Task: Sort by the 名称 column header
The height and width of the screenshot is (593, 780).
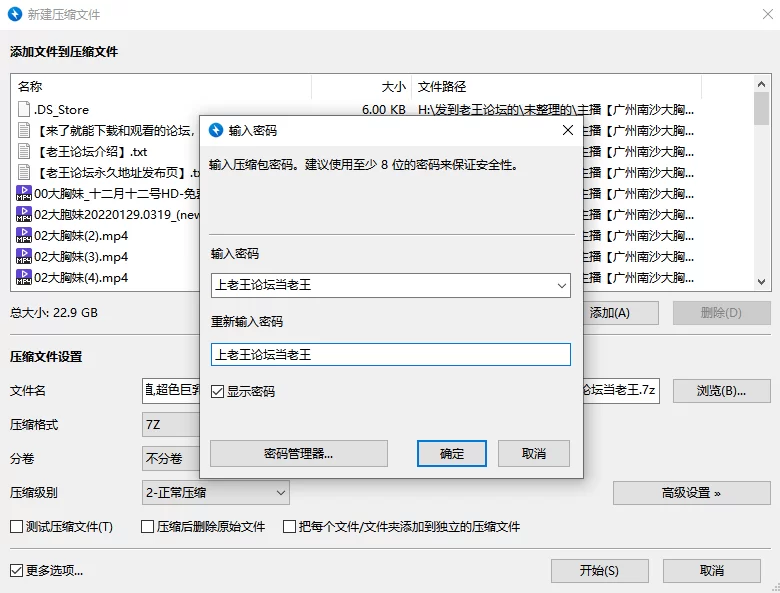Action: tap(162, 87)
